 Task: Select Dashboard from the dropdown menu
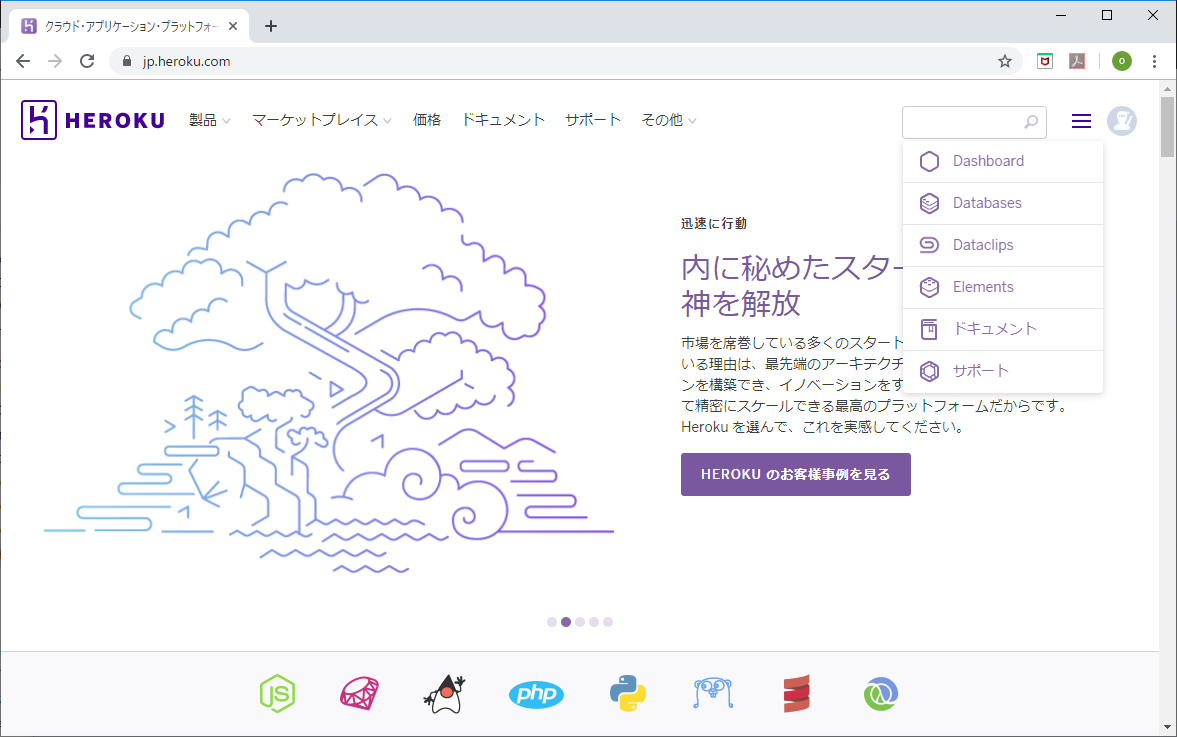coord(1003,161)
